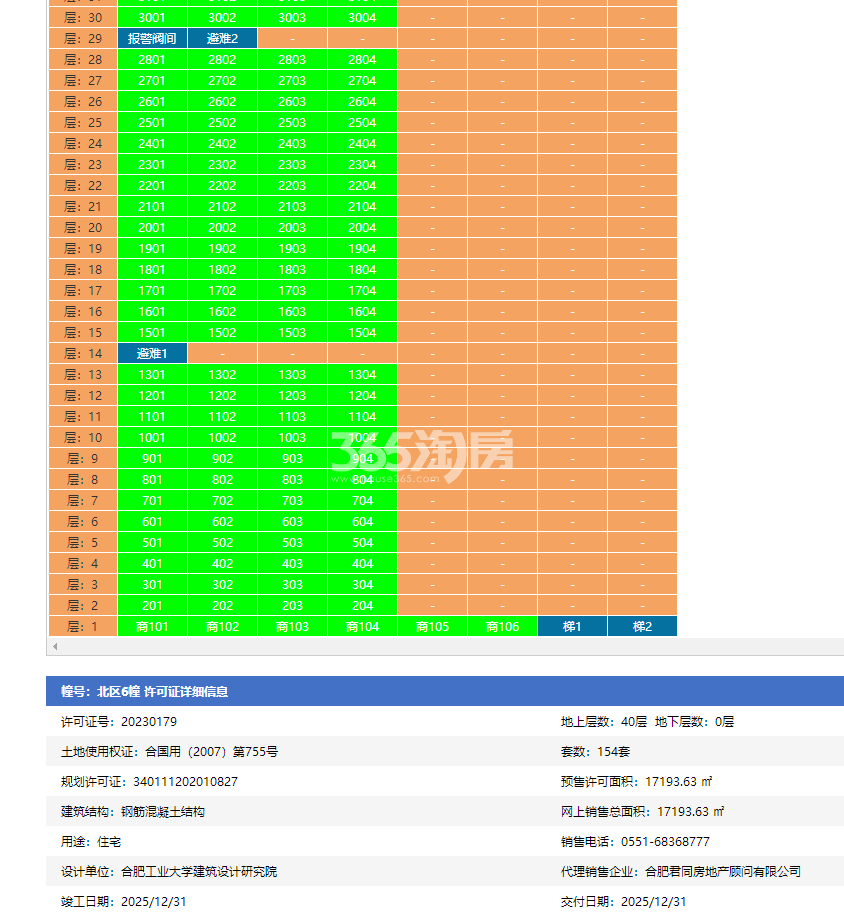Viewport: 844px width, 914px height.
Task: Open shop unit 商105
Action: click(x=432, y=626)
